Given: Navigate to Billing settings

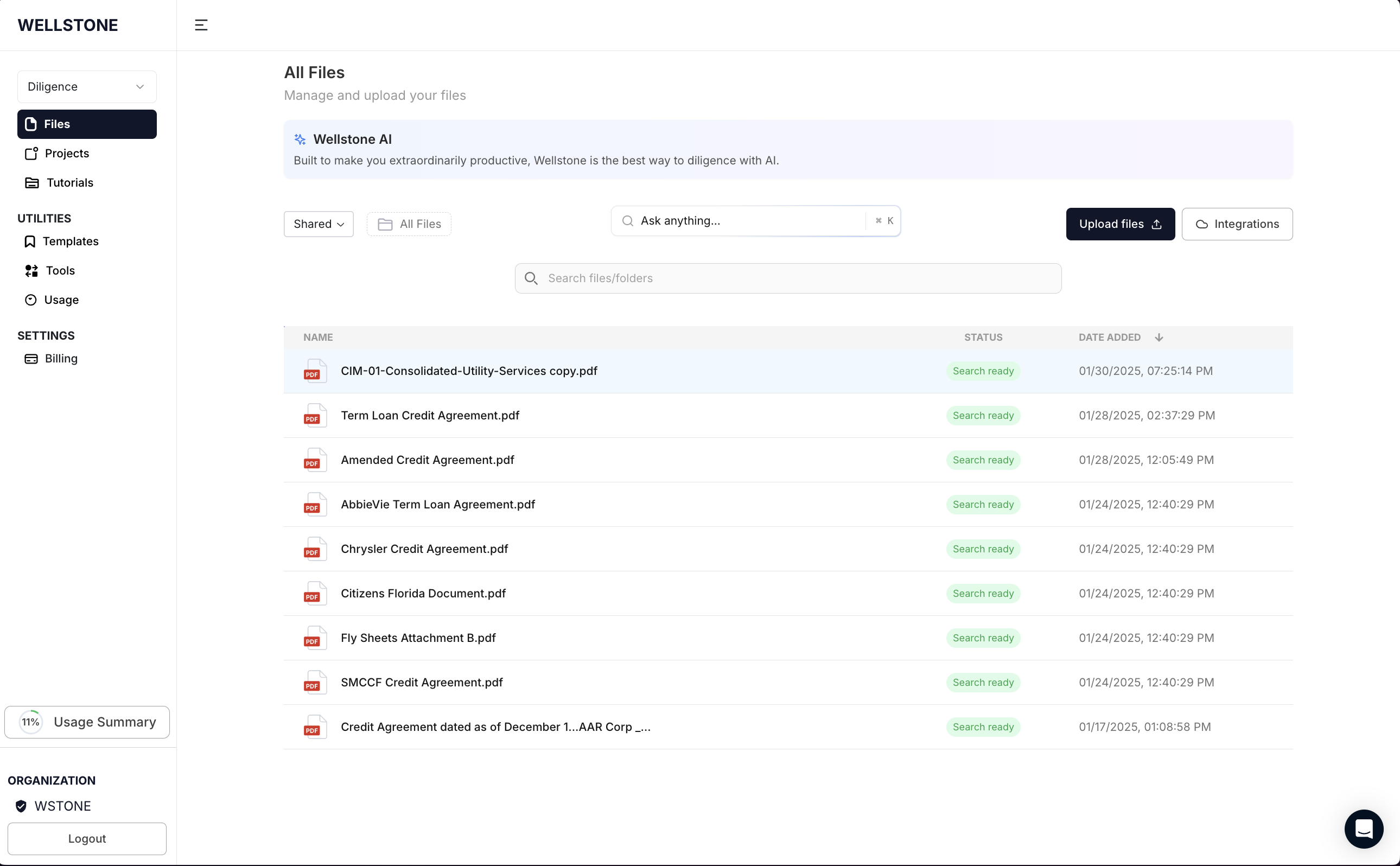Looking at the screenshot, I should [x=61, y=359].
